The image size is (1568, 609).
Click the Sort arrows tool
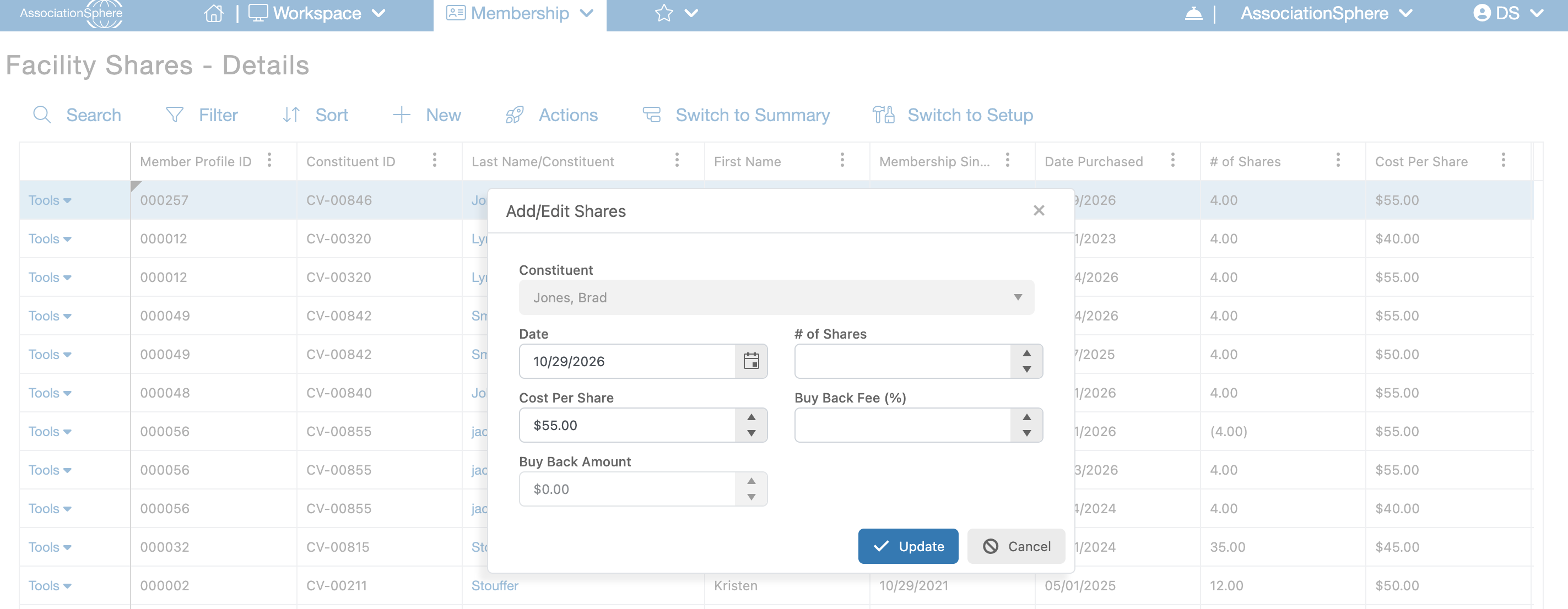click(291, 115)
